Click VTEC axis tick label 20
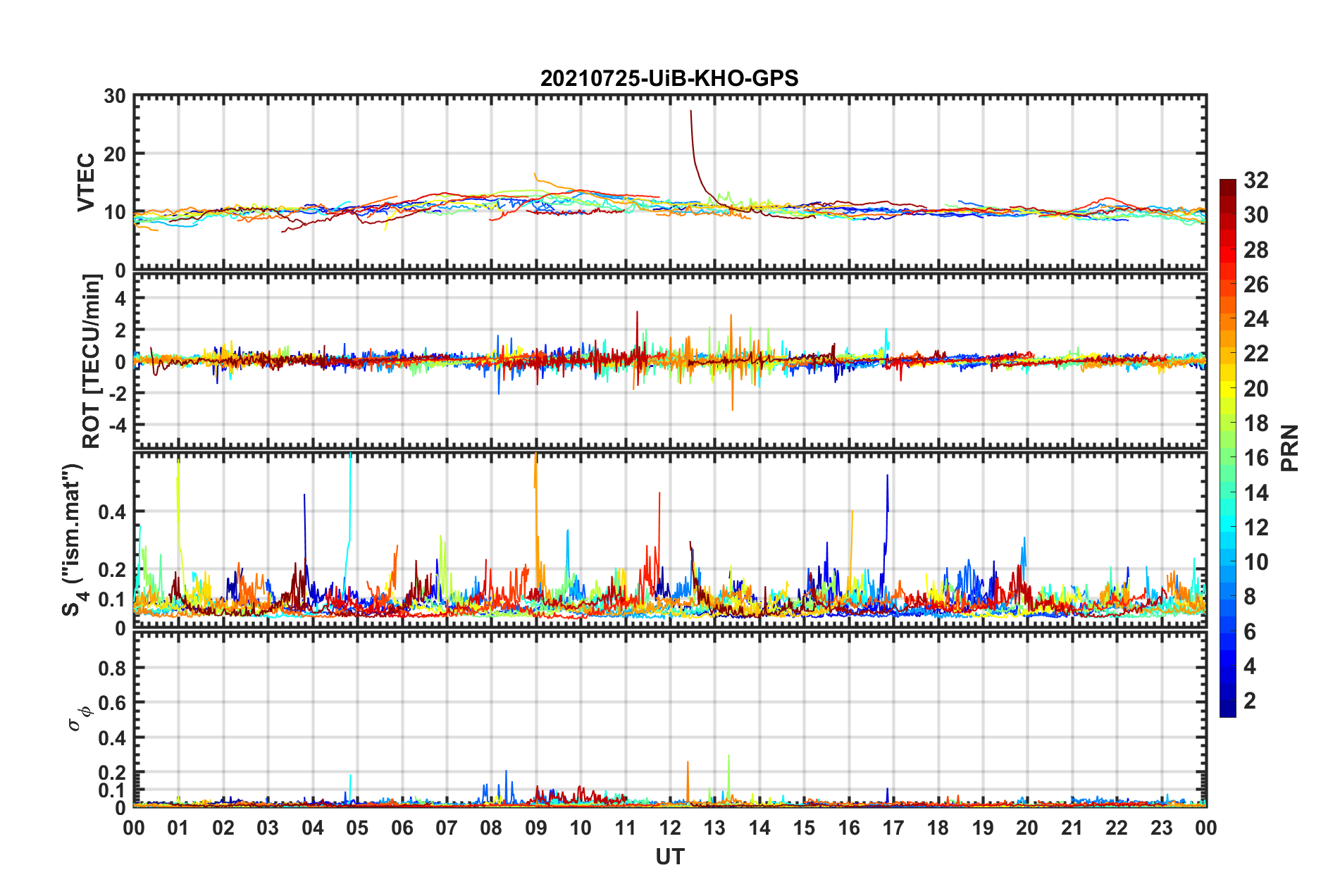Viewport: 1340px width, 896px height. [x=115, y=154]
